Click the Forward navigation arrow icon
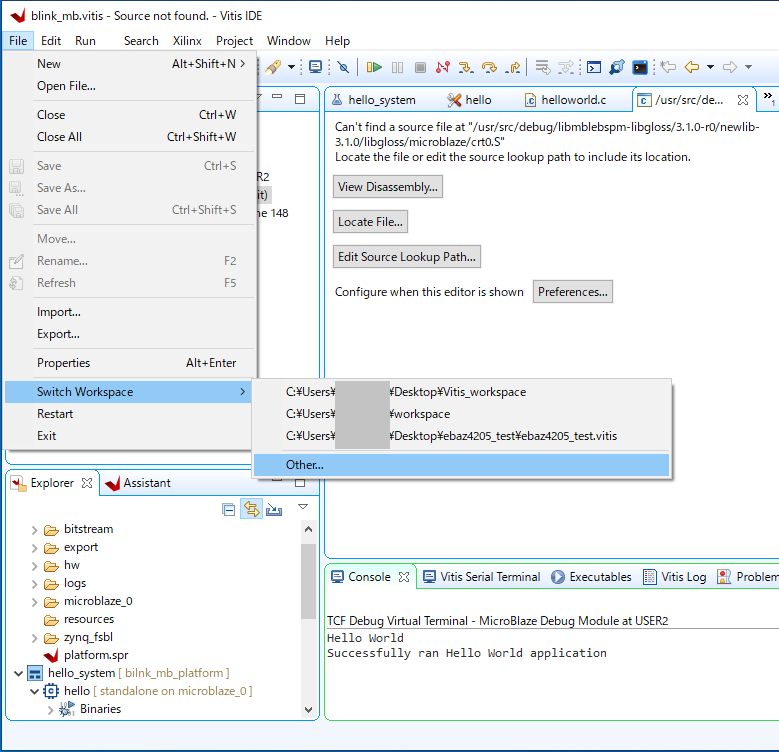The image size is (779, 752). [730, 67]
